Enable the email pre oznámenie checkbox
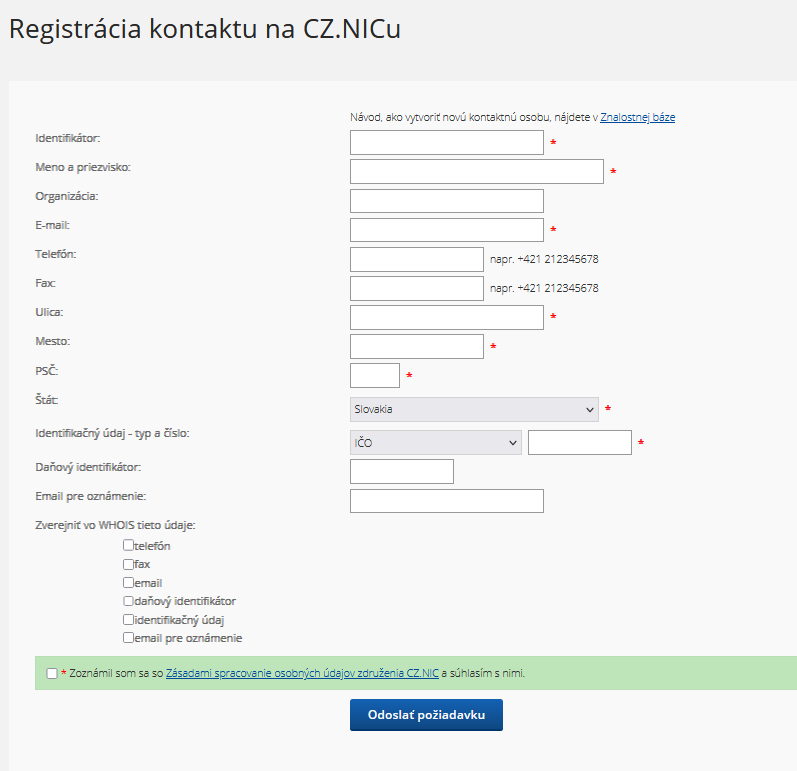Viewport: 797px width, 771px height. pyautogui.click(x=128, y=637)
